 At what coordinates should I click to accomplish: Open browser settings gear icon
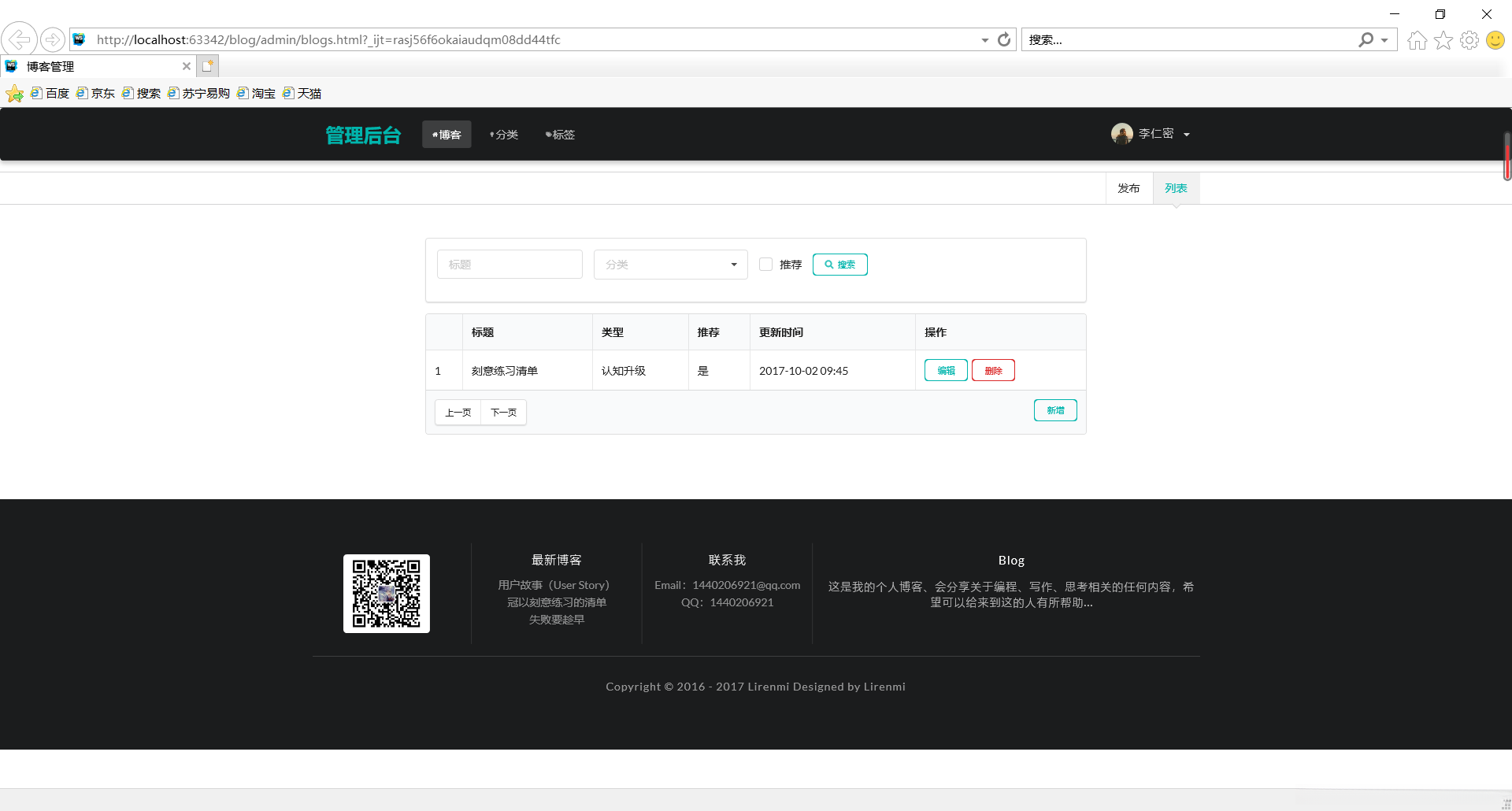1470,39
